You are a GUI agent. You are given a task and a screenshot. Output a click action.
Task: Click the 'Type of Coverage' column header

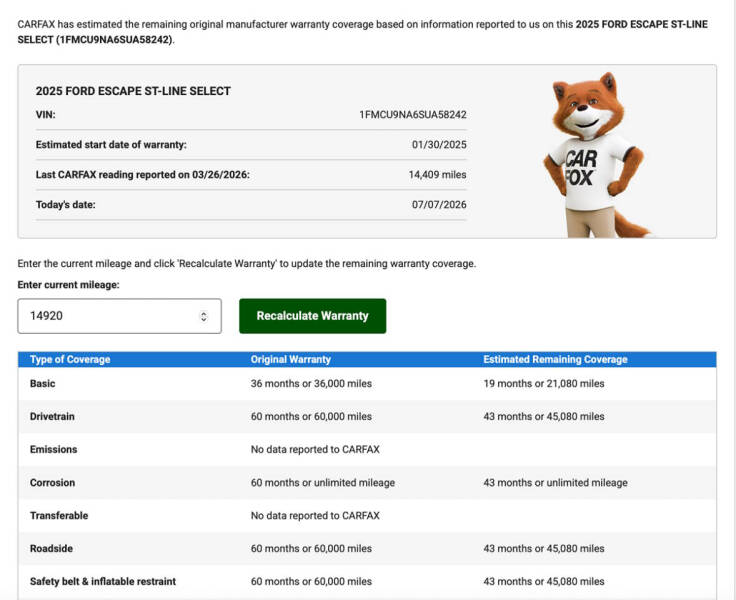[x=70, y=360]
